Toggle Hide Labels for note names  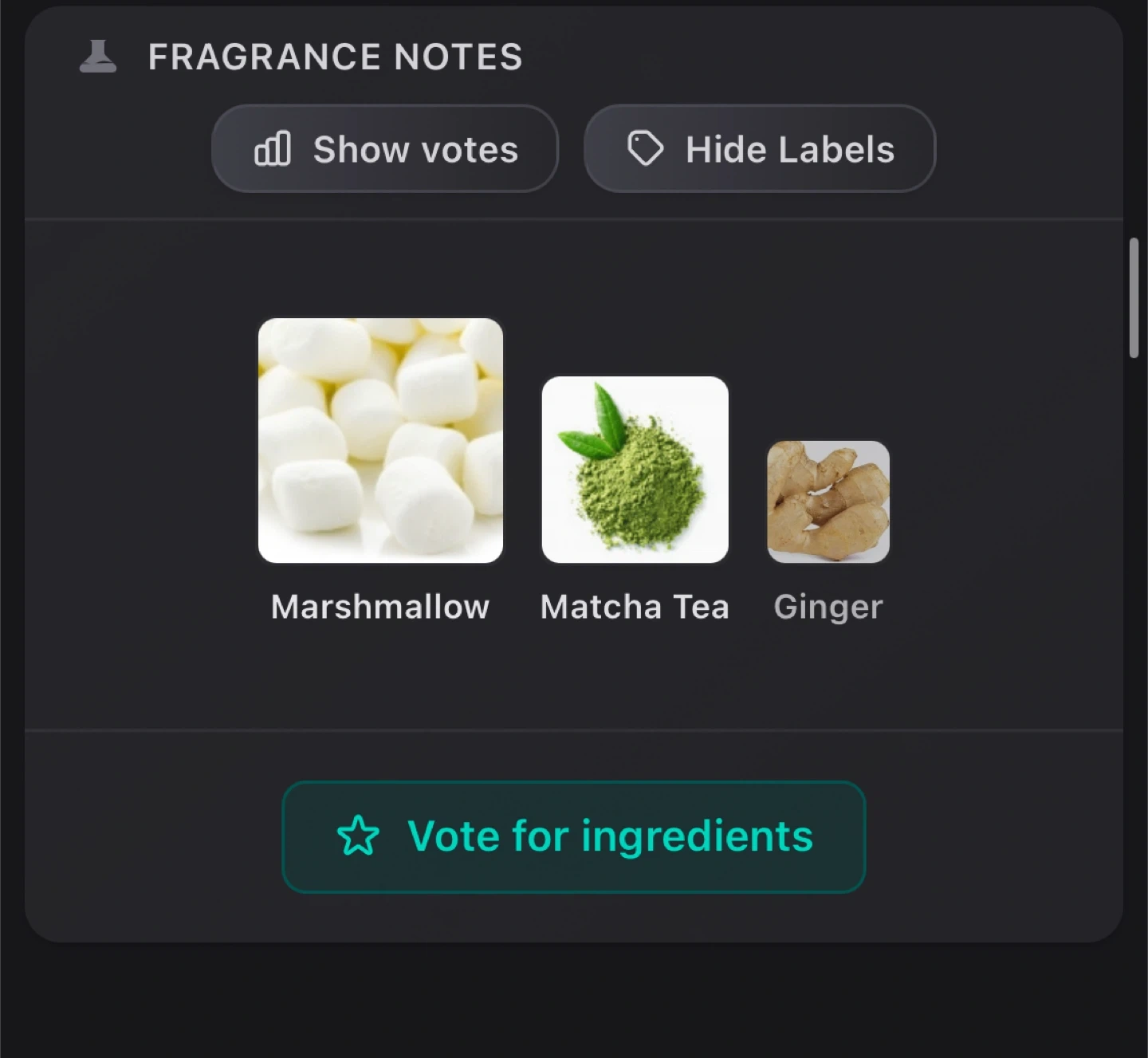pos(759,148)
